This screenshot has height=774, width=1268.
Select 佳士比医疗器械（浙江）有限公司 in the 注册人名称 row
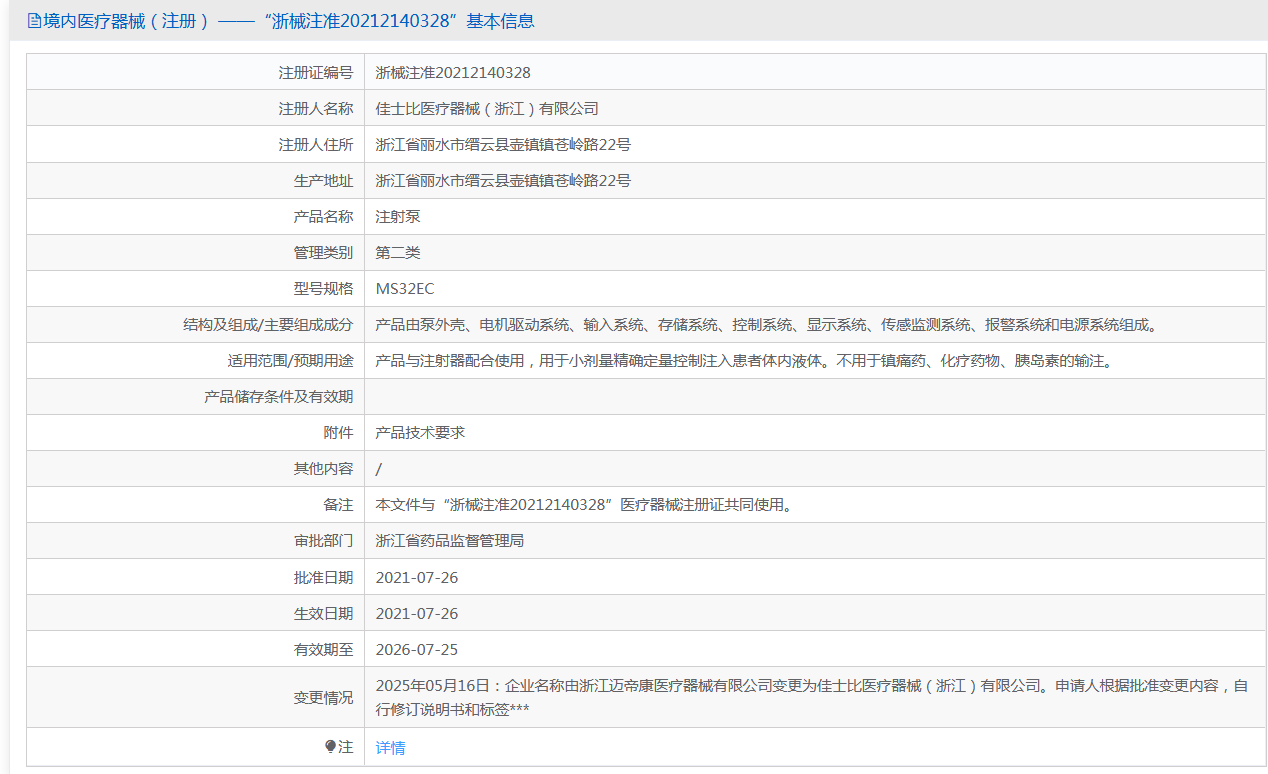487,109
